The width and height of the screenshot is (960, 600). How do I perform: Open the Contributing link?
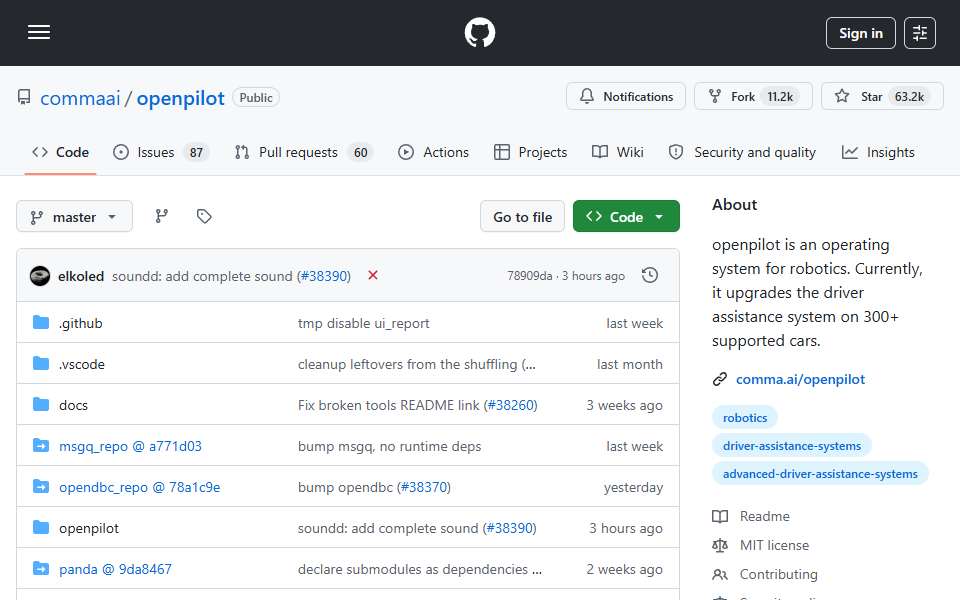pyautogui.click(x=778, y=574)
